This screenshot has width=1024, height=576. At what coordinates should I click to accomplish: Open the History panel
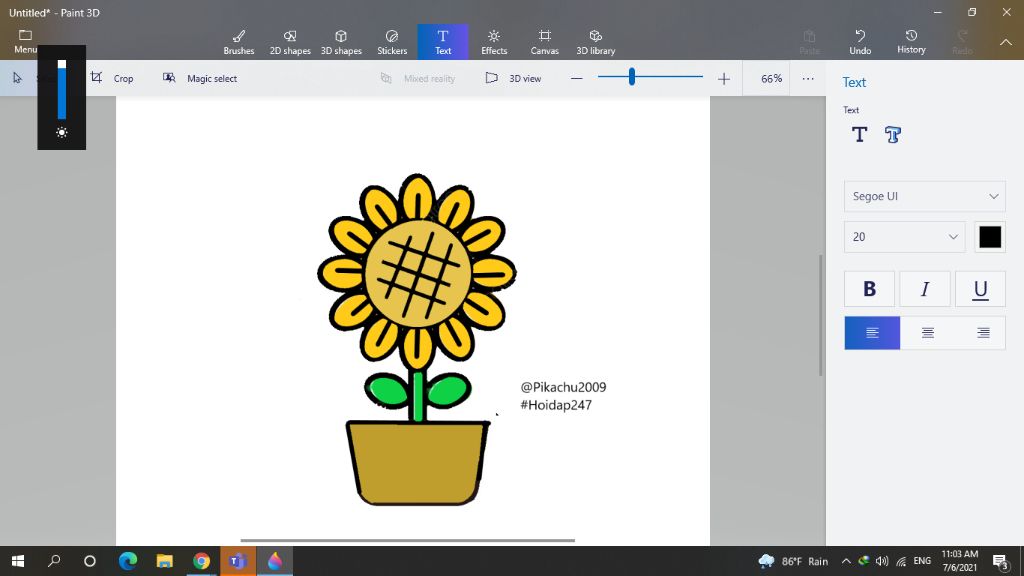(911, 42)
